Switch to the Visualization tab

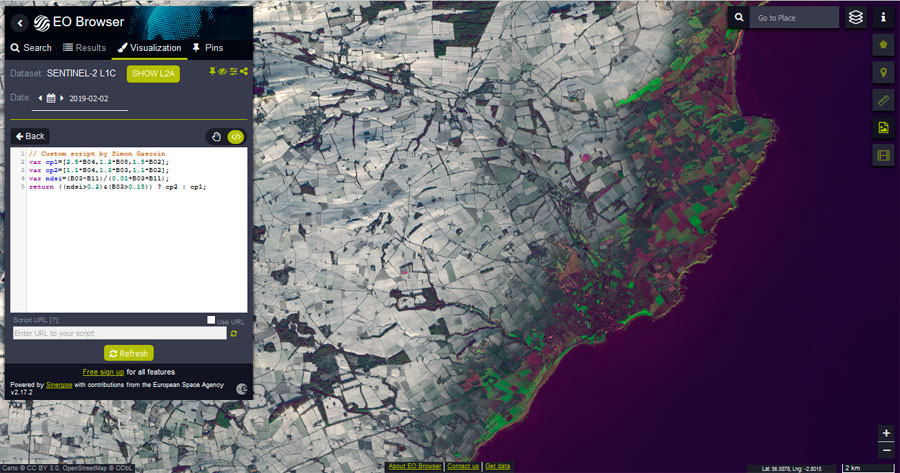150,48
